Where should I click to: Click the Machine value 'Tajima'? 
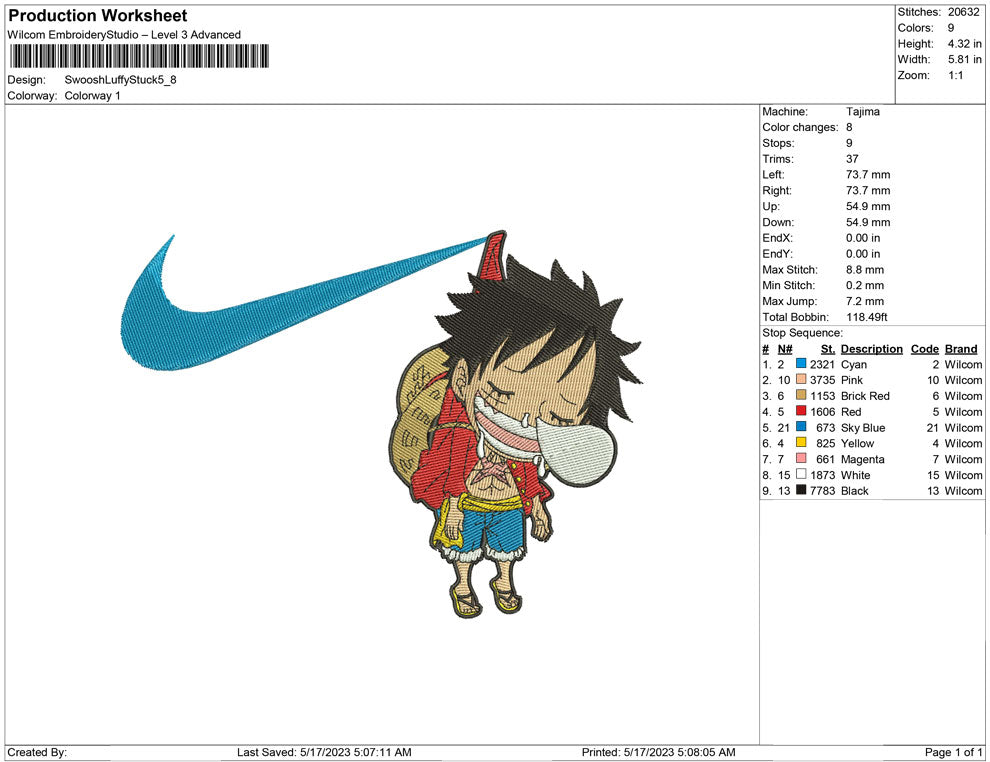(862, 111)
